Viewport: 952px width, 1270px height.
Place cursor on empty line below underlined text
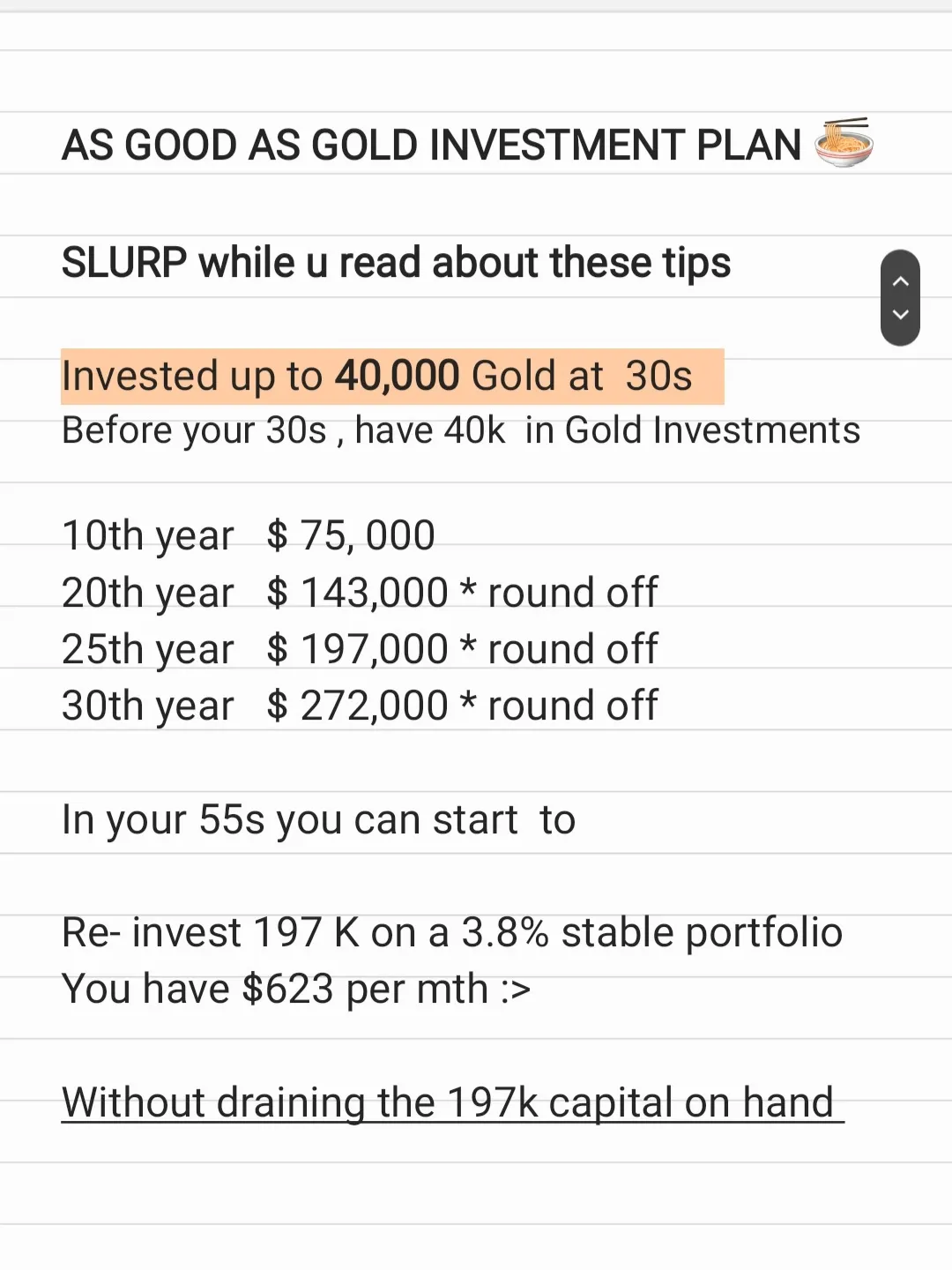coord(476,1194)
